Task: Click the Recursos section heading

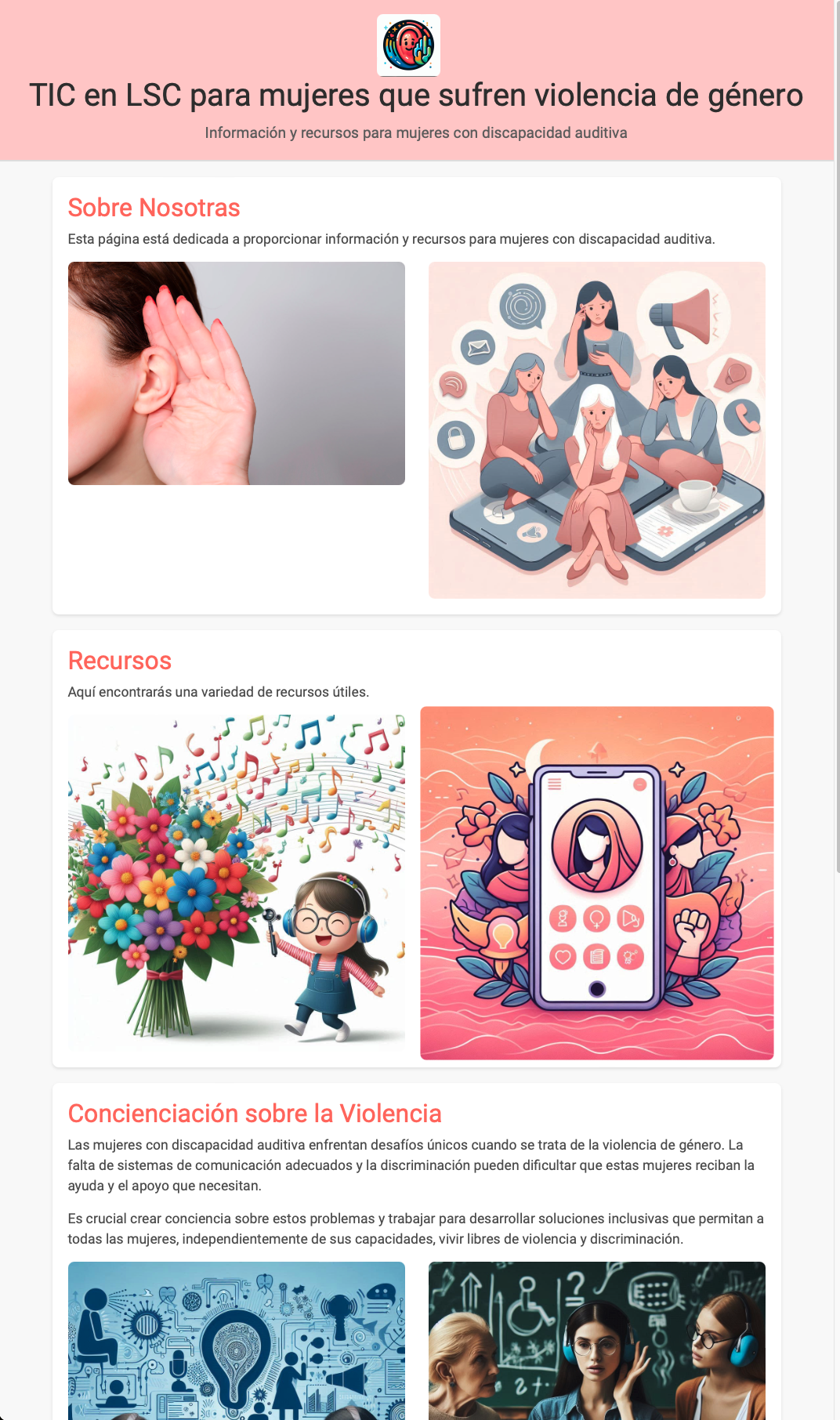Action: [120, 661]
